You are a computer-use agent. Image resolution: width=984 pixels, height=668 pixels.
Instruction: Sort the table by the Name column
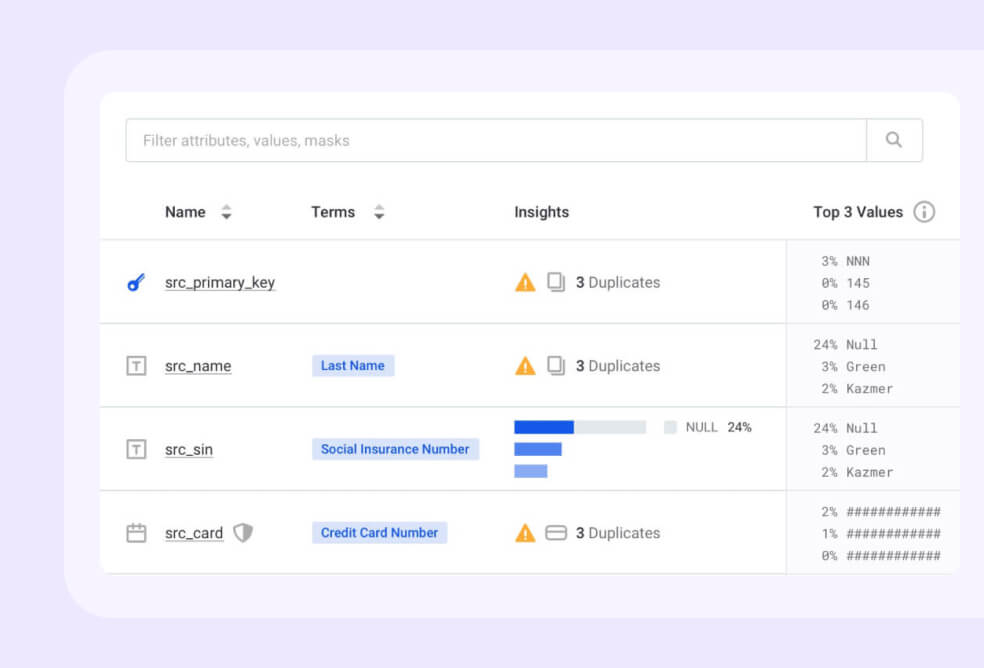(226, 212)
